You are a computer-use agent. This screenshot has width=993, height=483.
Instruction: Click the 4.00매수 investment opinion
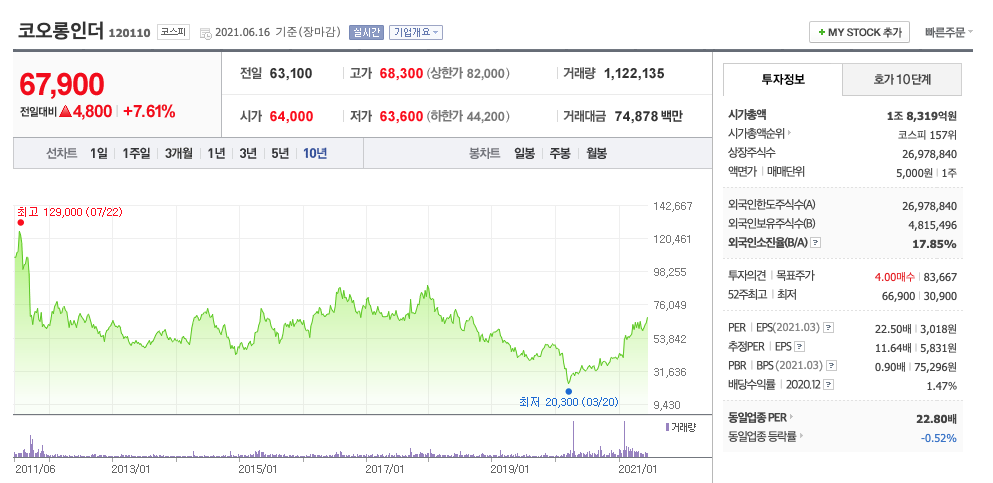(894, 277)
